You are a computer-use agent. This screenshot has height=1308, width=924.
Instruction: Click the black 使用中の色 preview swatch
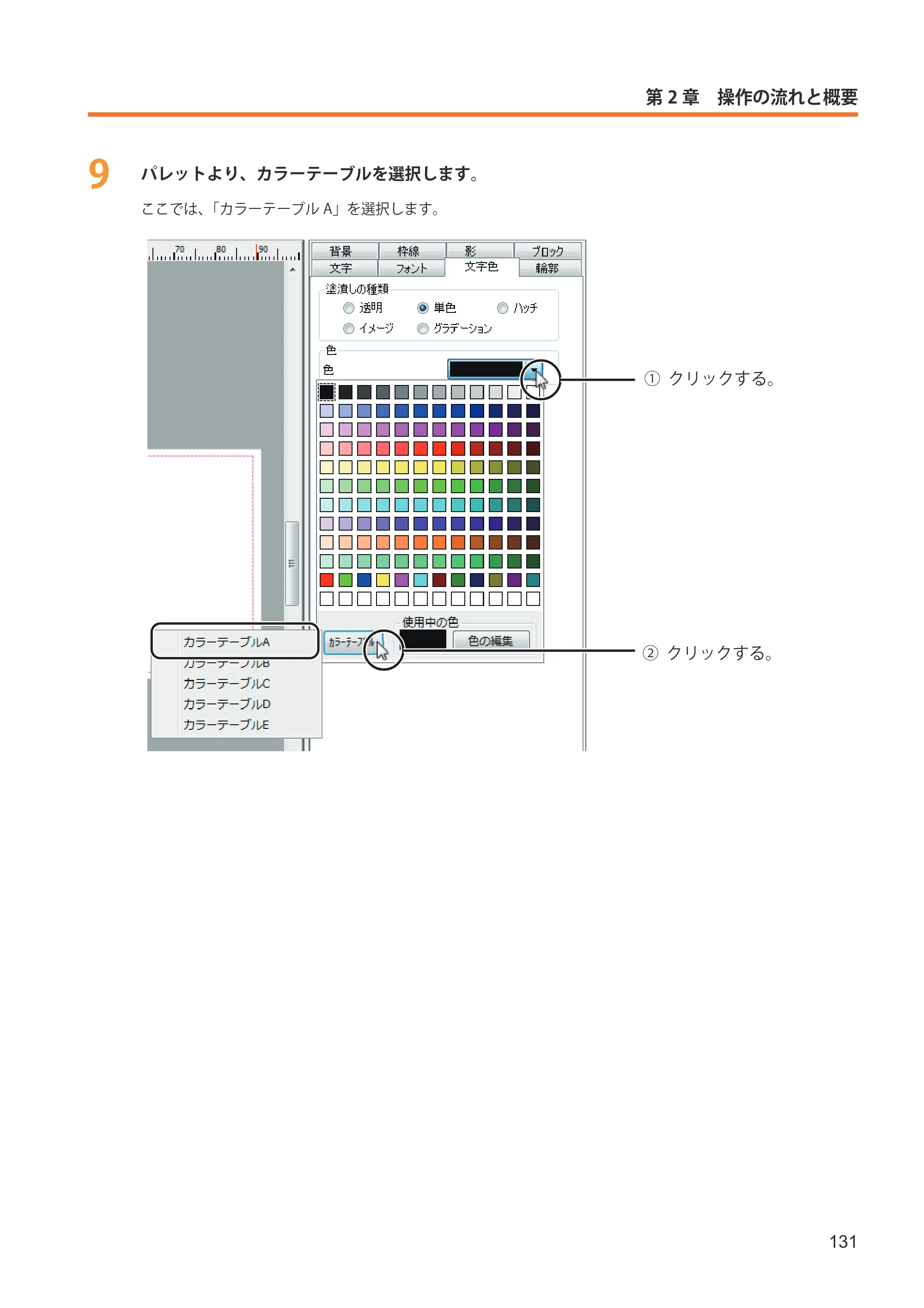424,639
